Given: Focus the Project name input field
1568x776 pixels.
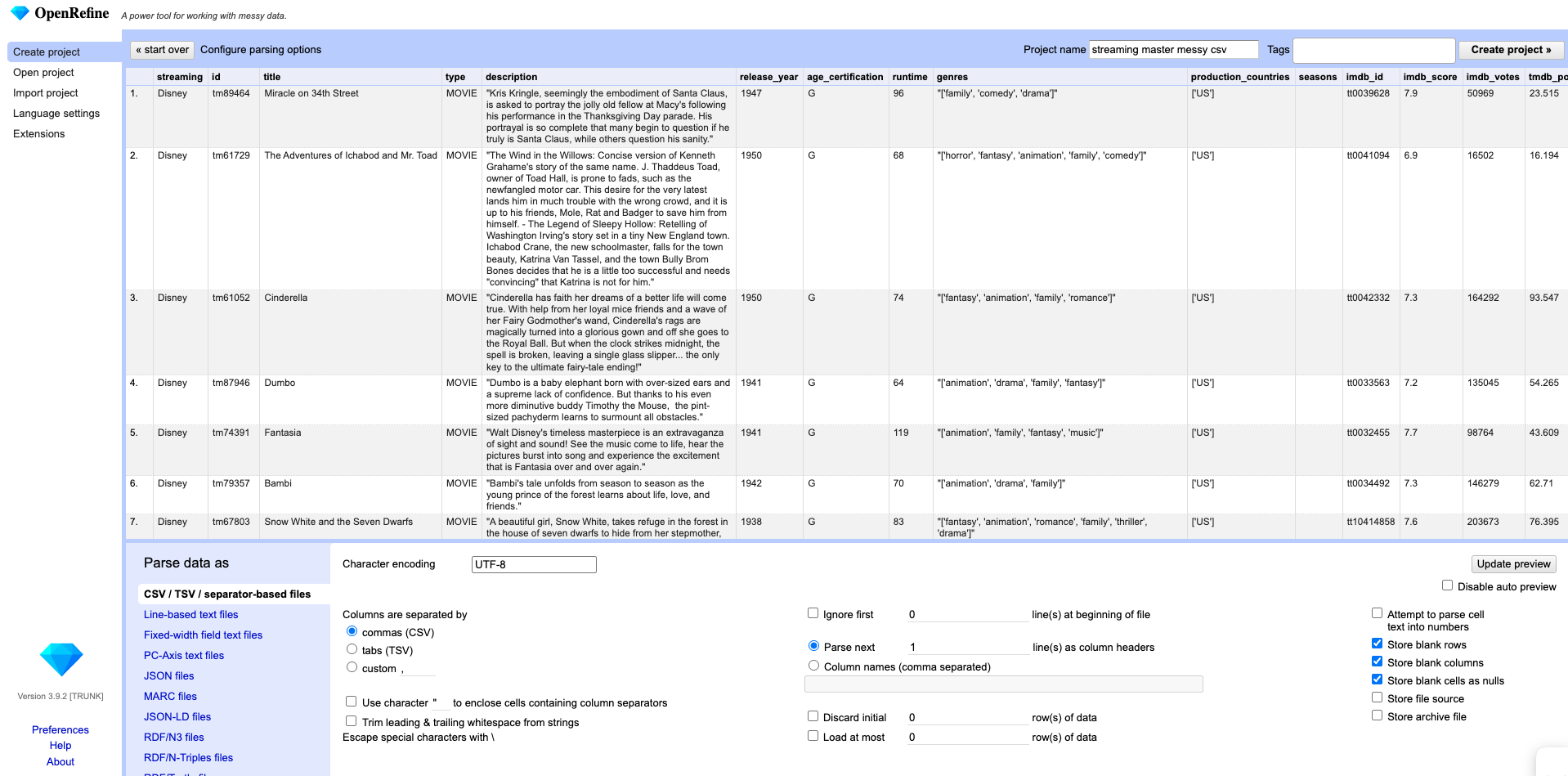Looking at the screenshot, I should click(1173, 50).
